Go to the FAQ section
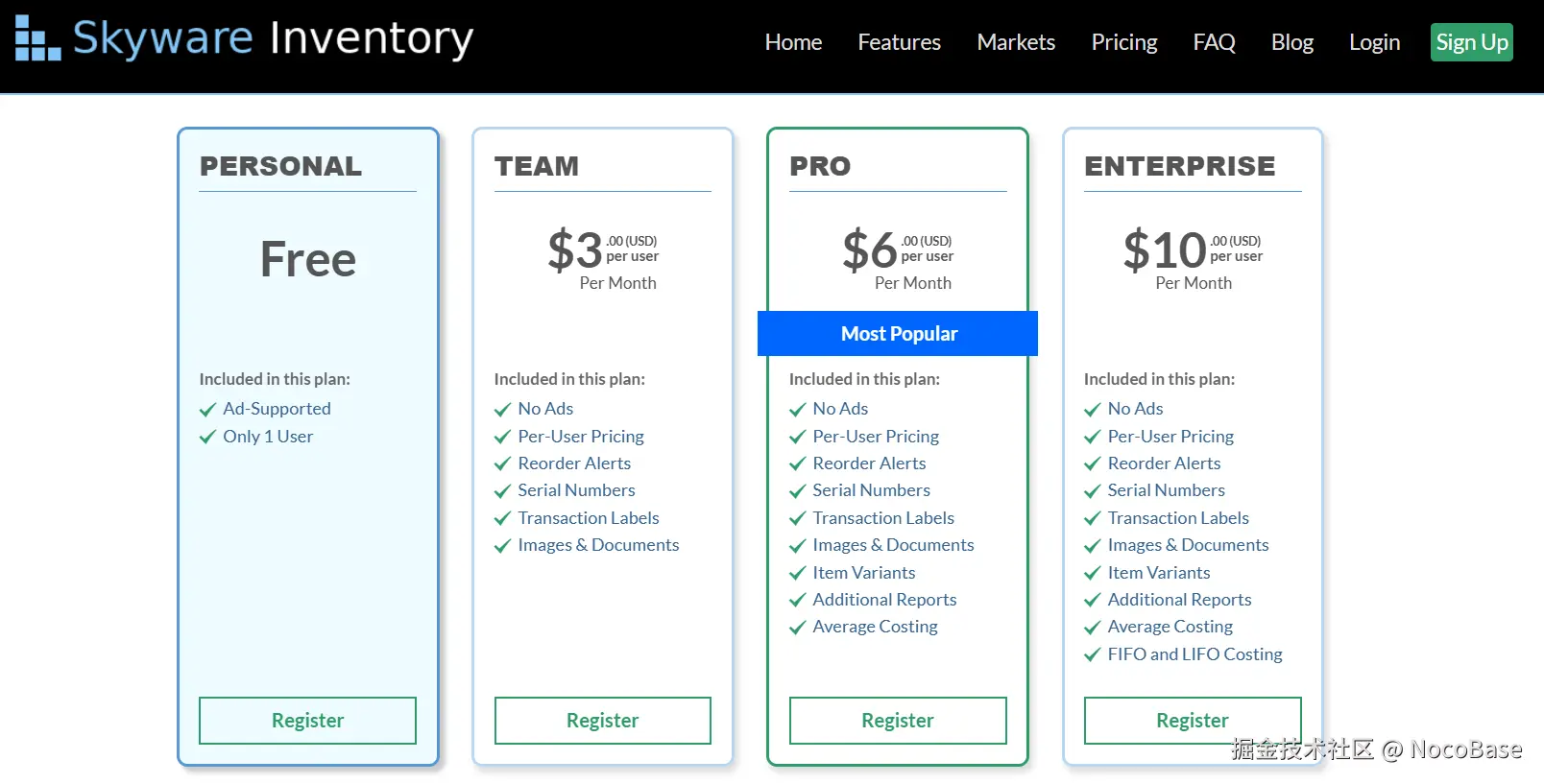 pos(1214,42)
